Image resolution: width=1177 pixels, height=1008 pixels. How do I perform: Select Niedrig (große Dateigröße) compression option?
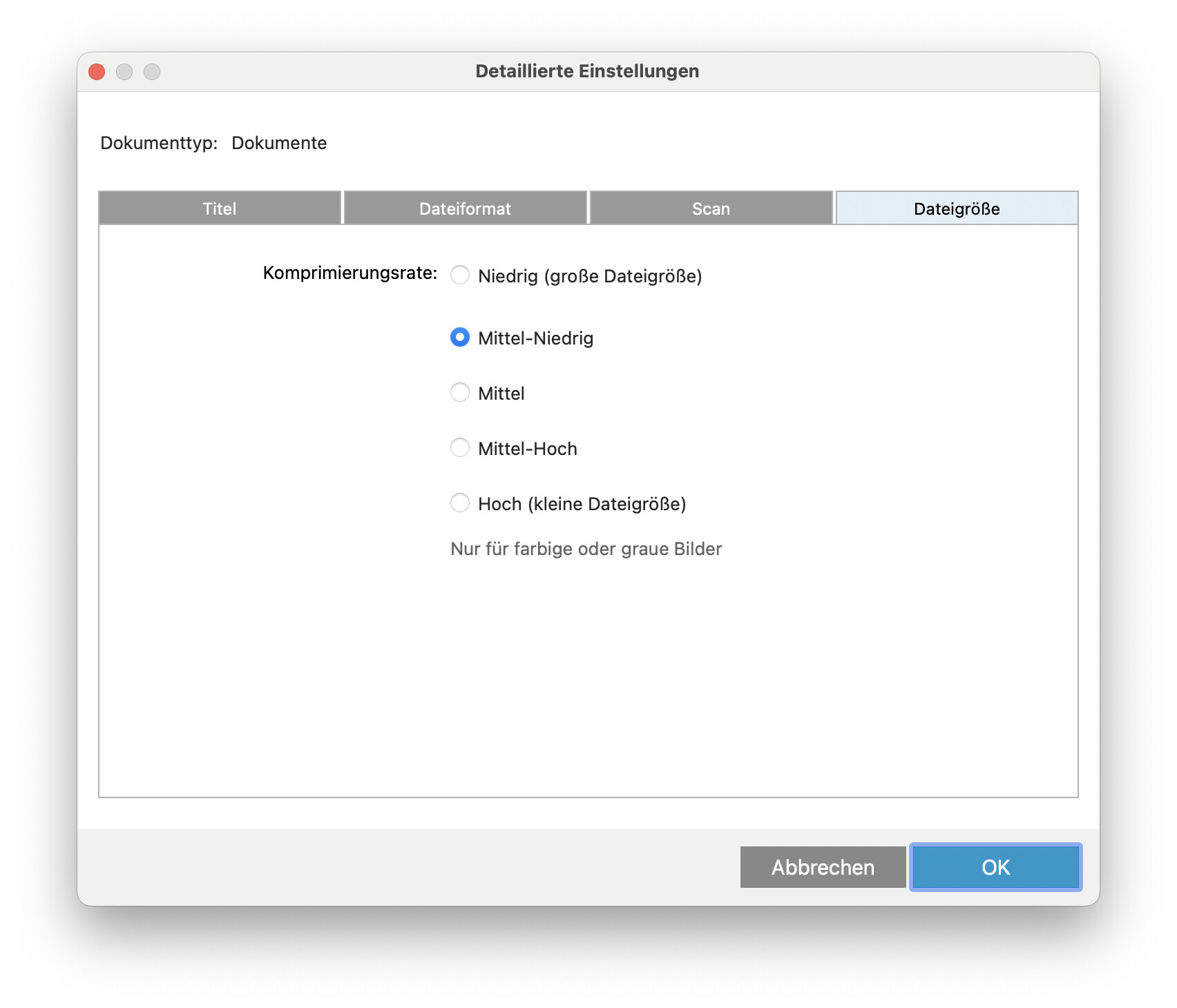click(460, 275)
